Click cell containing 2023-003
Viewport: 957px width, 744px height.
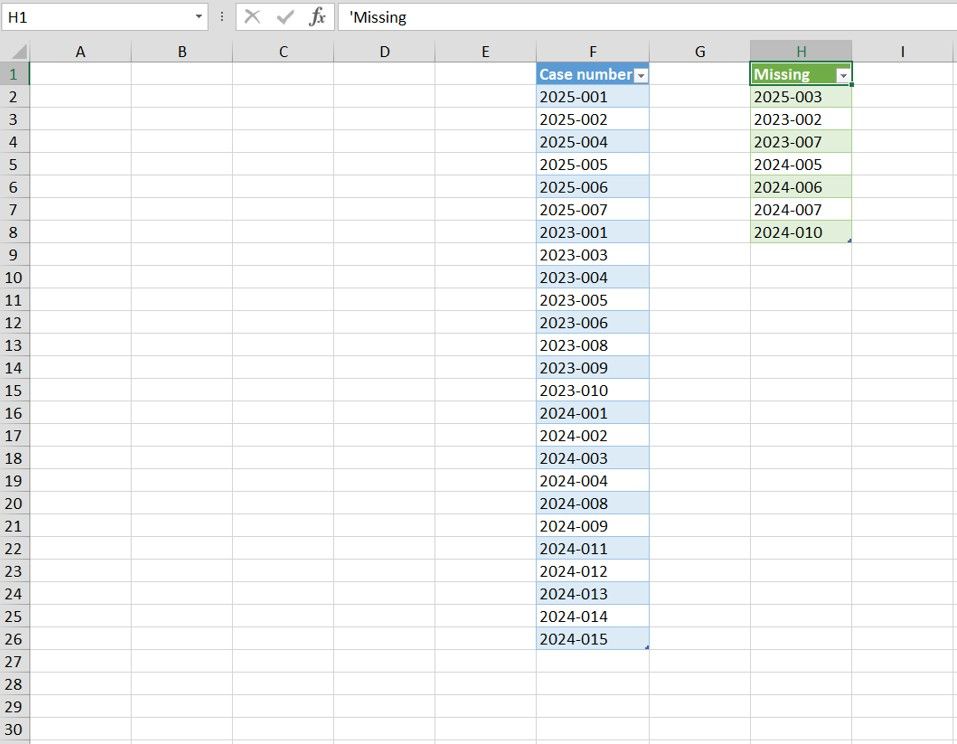(593, 255)
